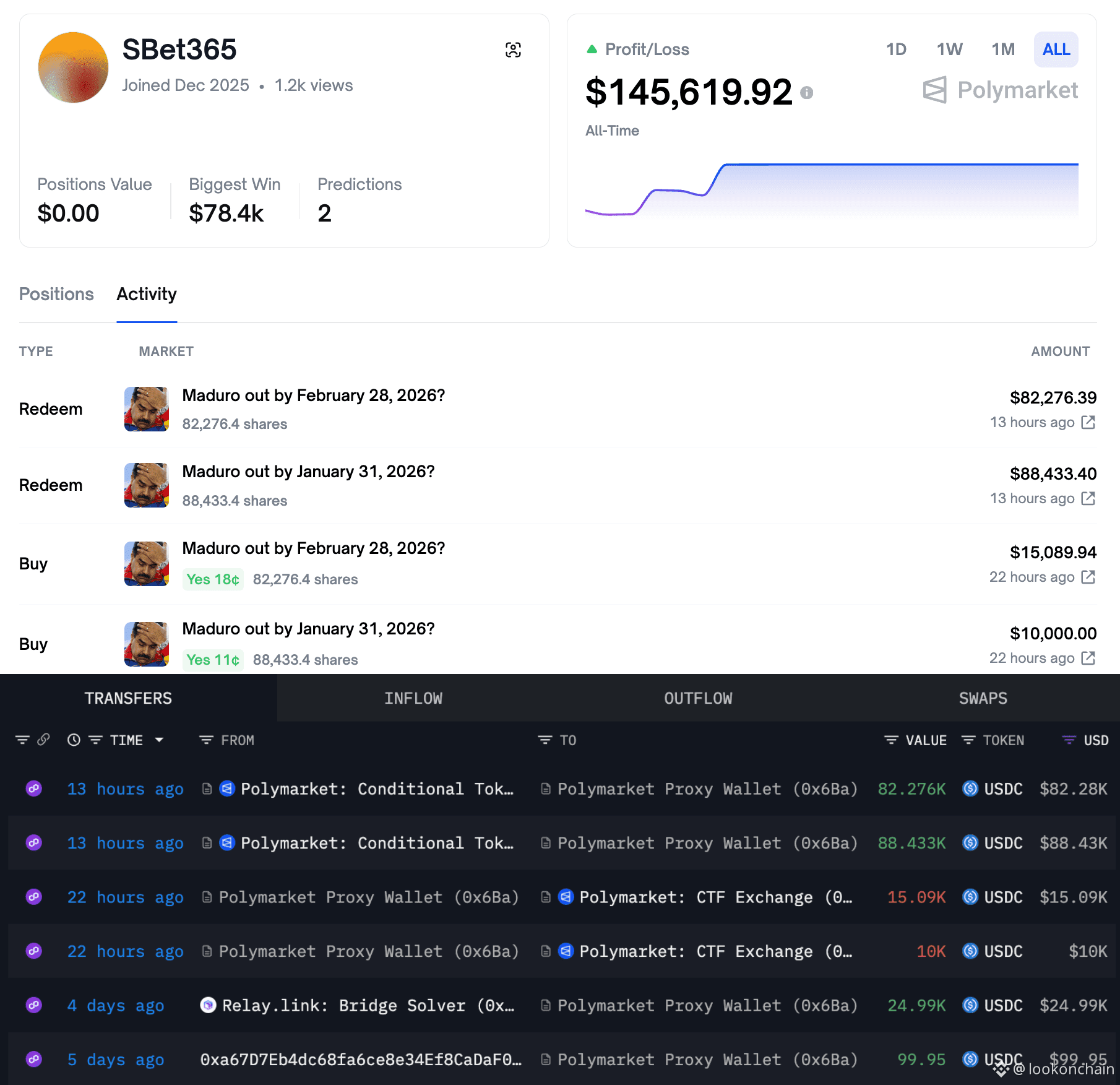The height and width of the screenshot is (1085, 1120).
Task: Enable the 1M timeframe toggle
Action: click(x=1002, y=50)
